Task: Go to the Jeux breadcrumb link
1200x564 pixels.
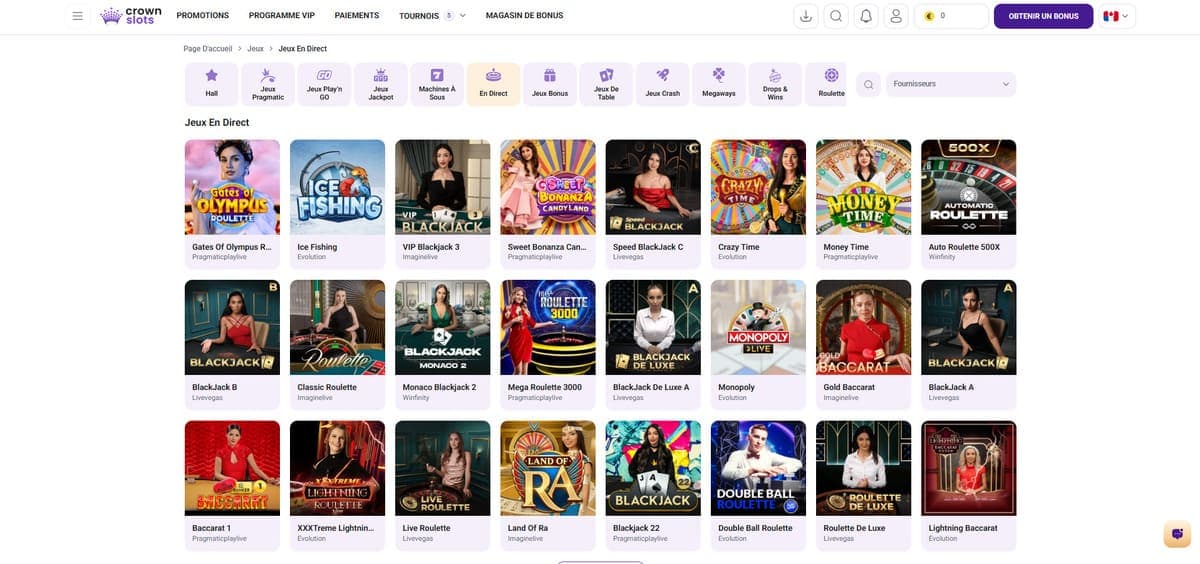Action: [x=255, y=48]
